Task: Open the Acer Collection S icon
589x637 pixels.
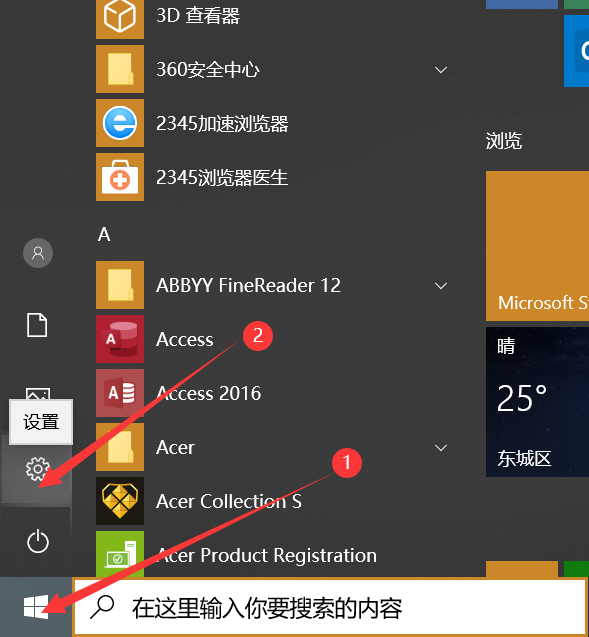Action: (x=120, y=501)
